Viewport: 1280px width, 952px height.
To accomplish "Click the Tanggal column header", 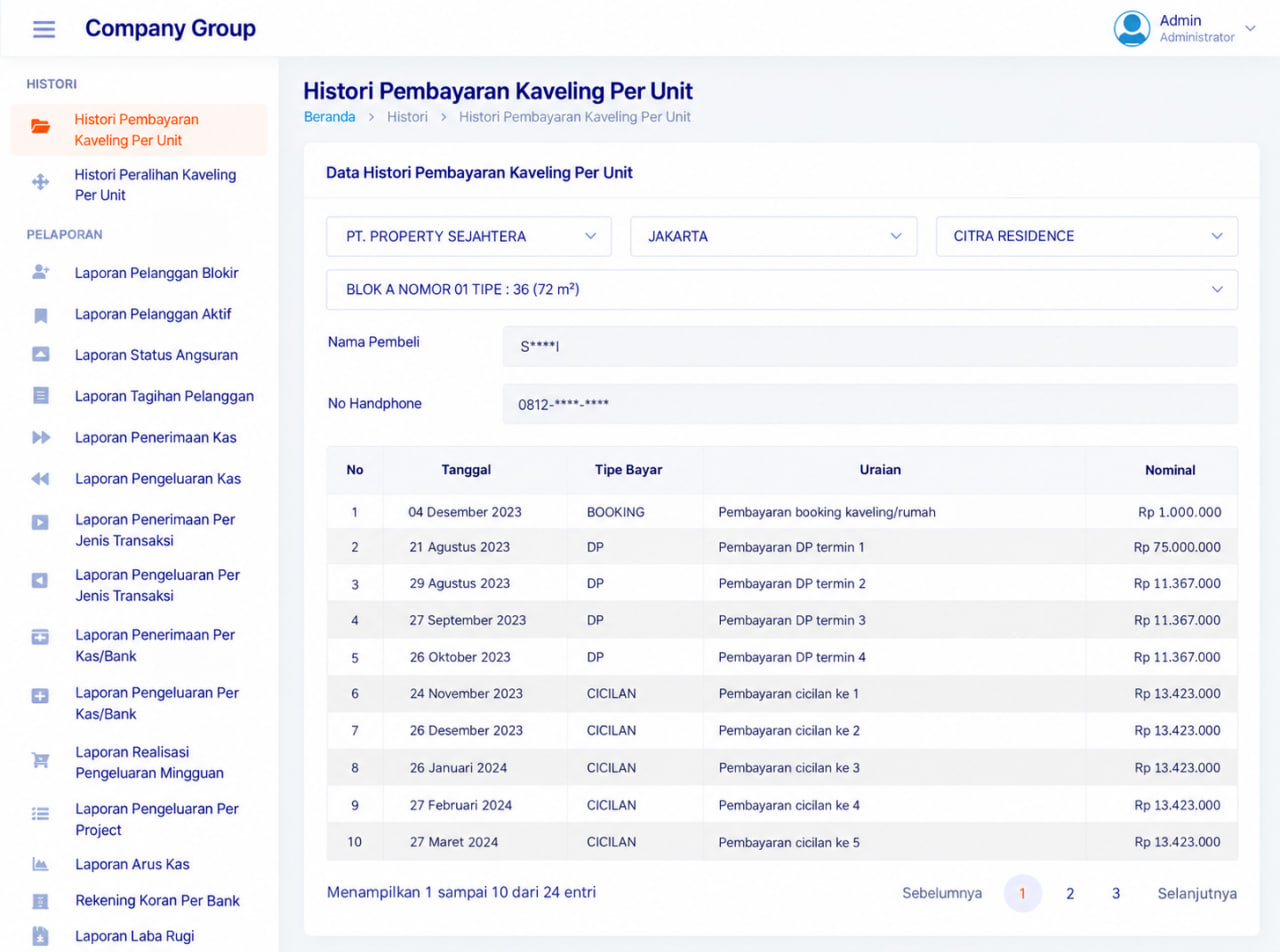I will 466,470.
